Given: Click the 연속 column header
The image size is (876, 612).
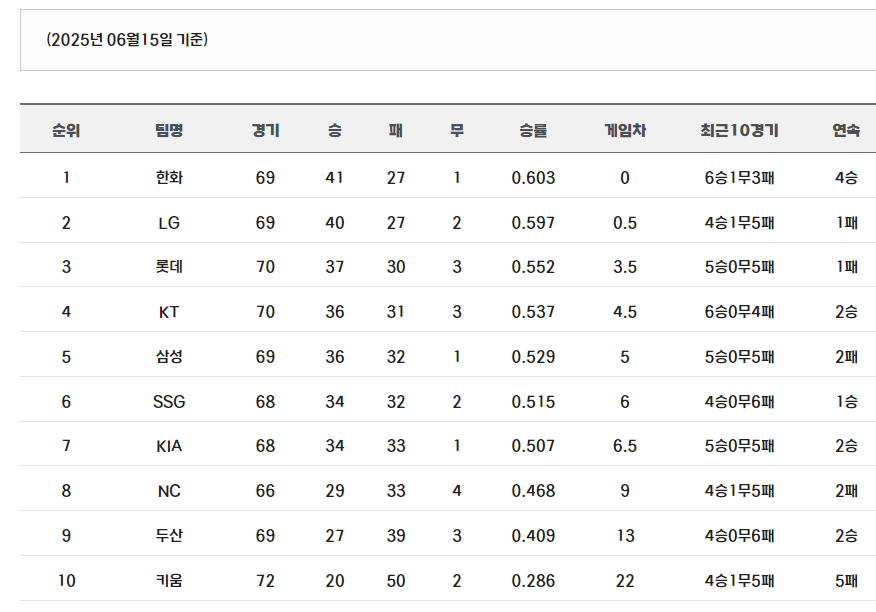Looking at the screenshot, I should point(846,130).
